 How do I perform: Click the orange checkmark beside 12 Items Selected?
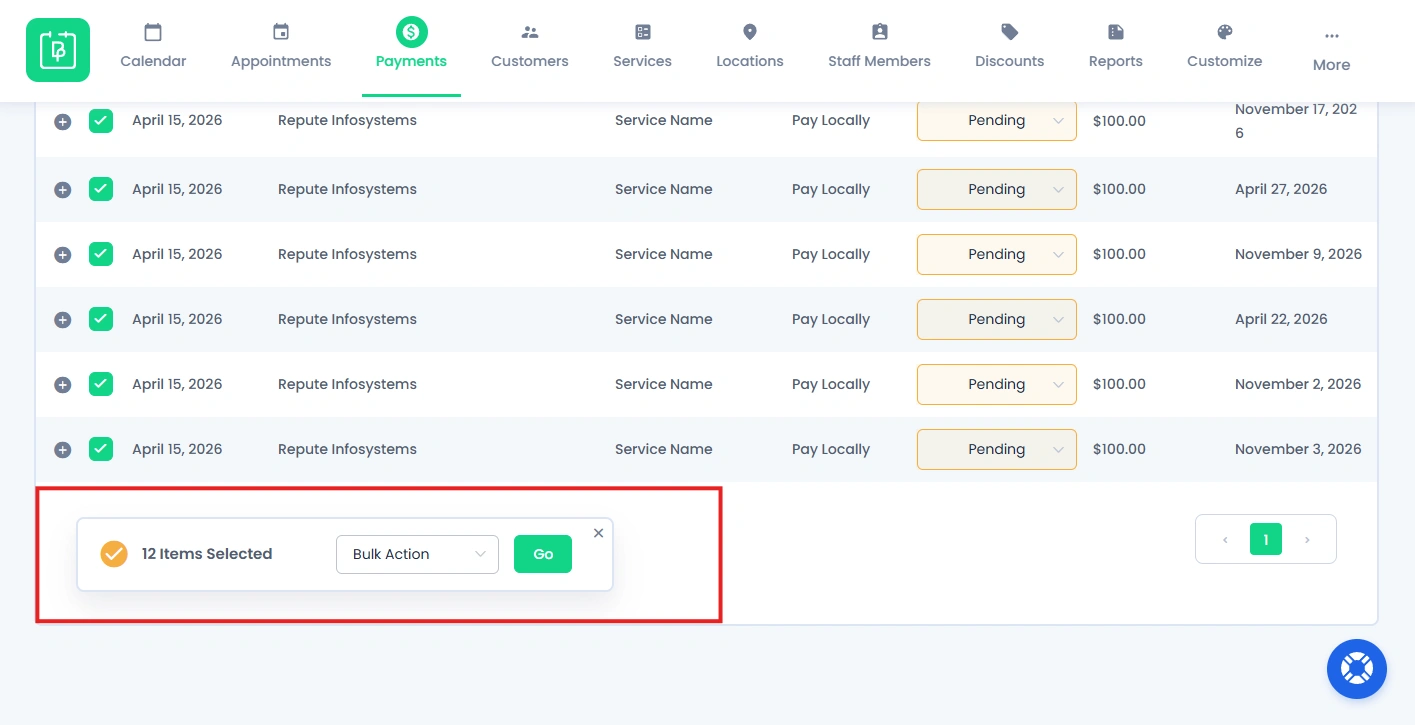pos(114,554)
